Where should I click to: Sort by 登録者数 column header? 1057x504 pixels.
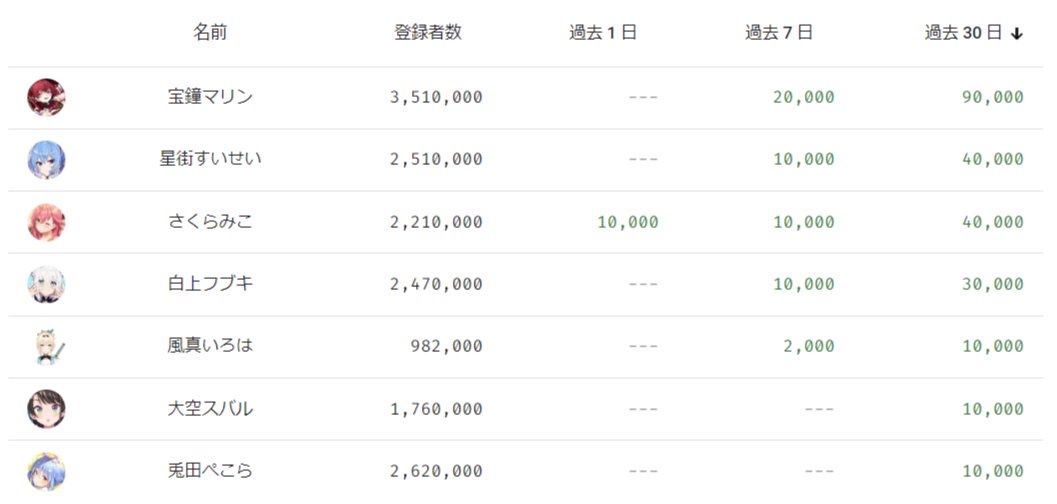428,33
